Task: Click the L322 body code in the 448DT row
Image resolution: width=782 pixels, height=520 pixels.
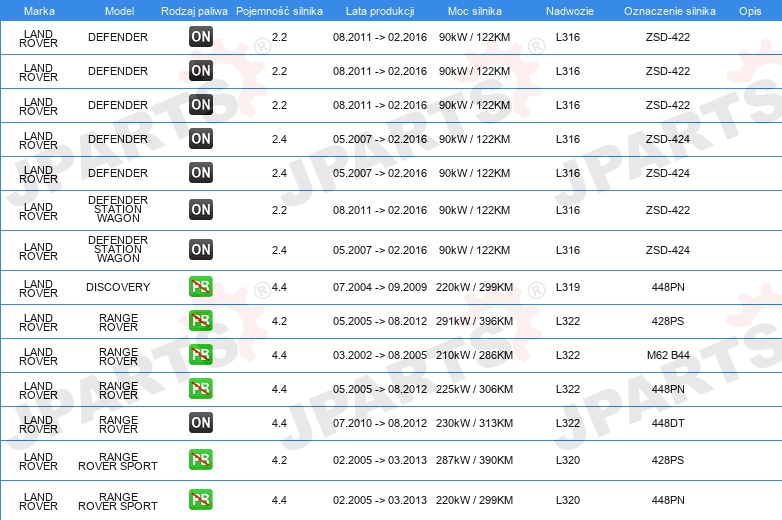Action: click(x=568, y=423)
